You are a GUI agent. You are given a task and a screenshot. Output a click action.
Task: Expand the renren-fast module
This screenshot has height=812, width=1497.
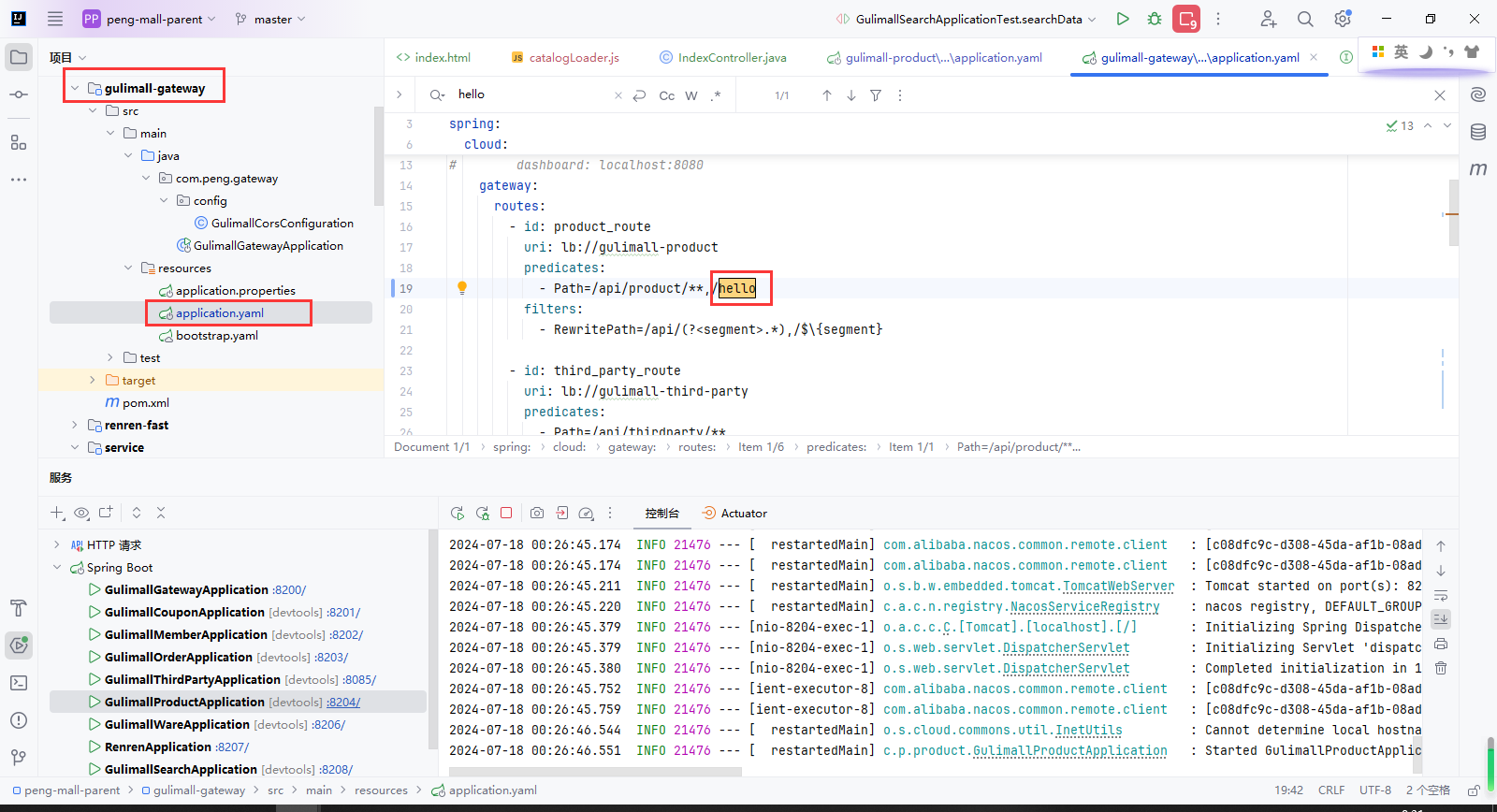coord(75,425)
